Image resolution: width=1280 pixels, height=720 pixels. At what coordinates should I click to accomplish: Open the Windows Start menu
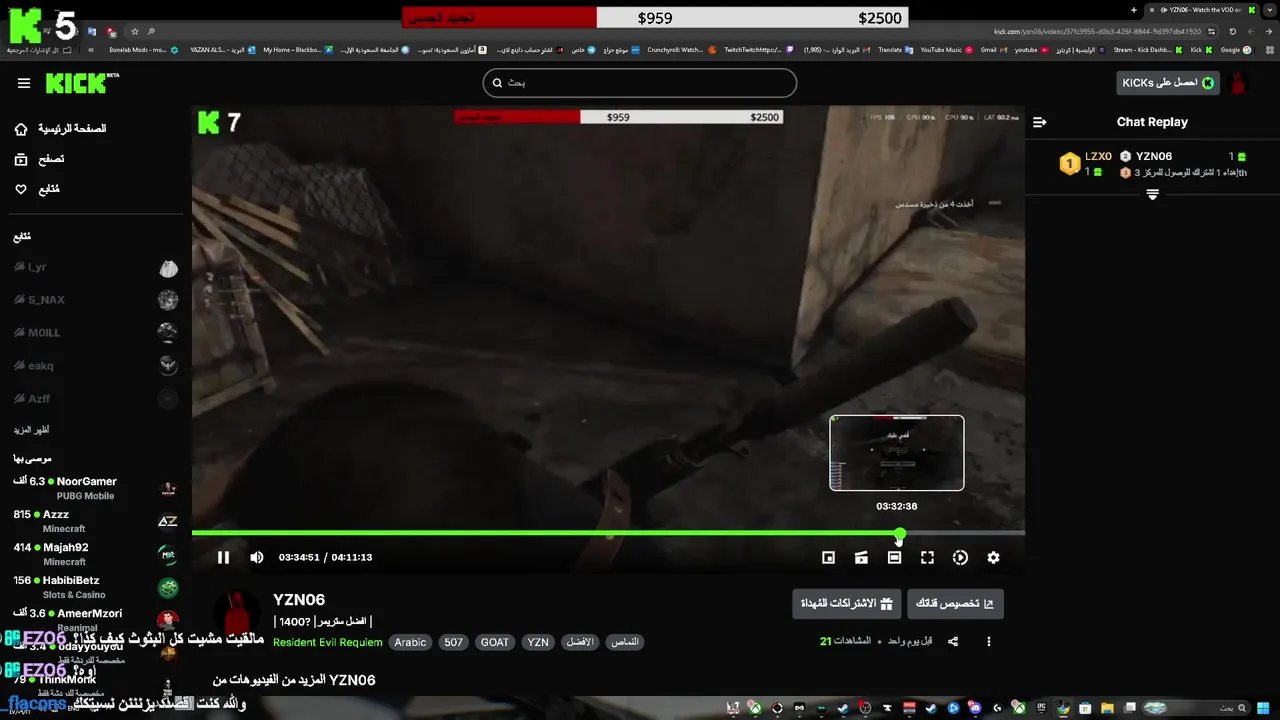coord(1263,708)
